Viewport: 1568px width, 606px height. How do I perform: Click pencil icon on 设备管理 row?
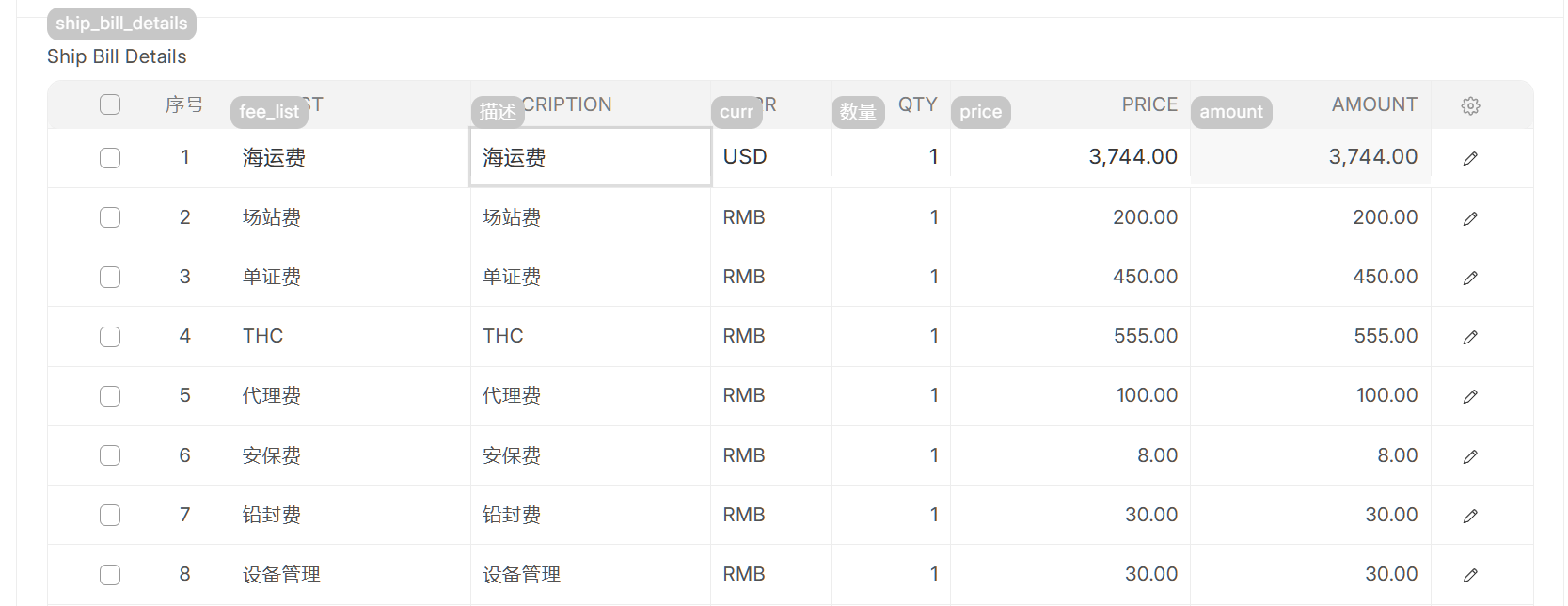point(1470,575)
